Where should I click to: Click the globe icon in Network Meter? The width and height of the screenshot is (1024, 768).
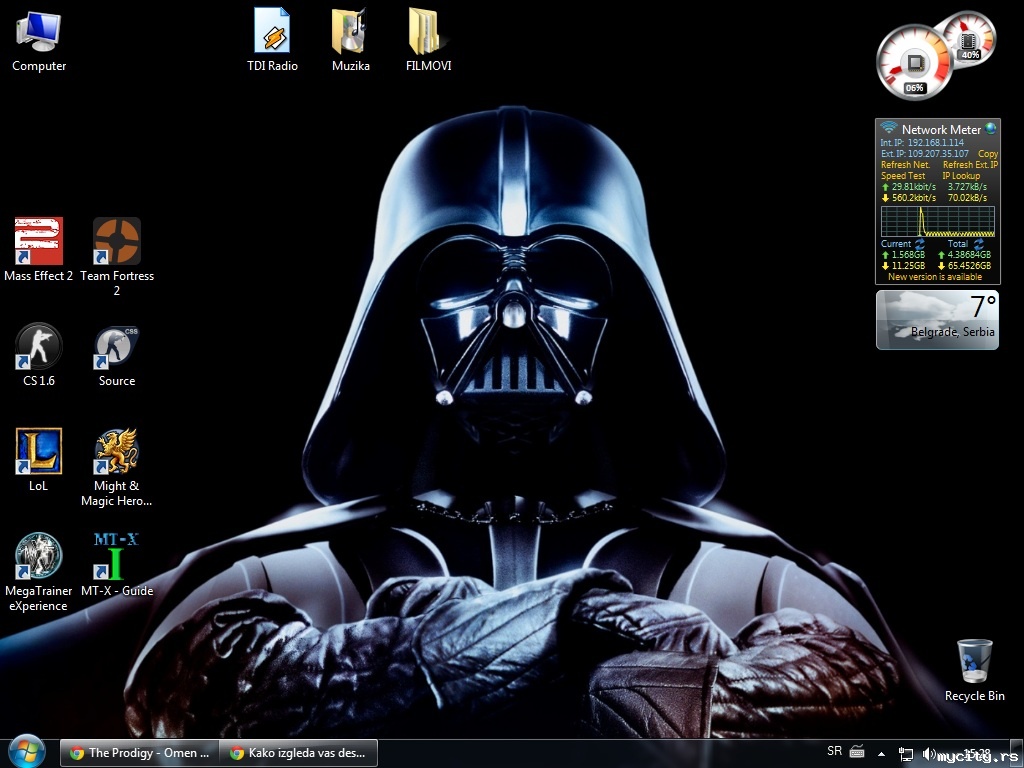pyautogui.click(x=991, y=128)
